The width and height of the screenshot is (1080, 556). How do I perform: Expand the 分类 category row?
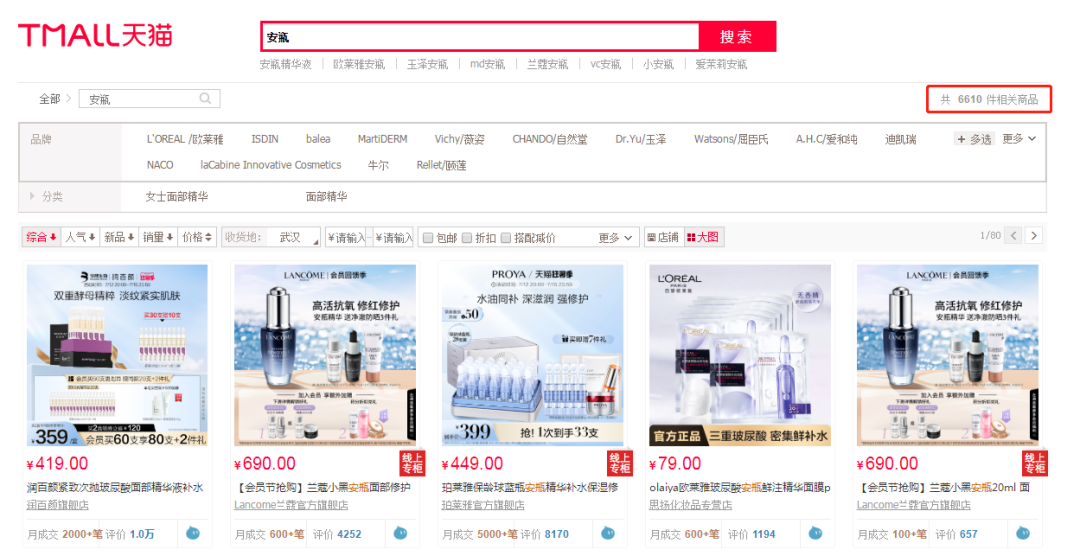click(x=46, y=196)
